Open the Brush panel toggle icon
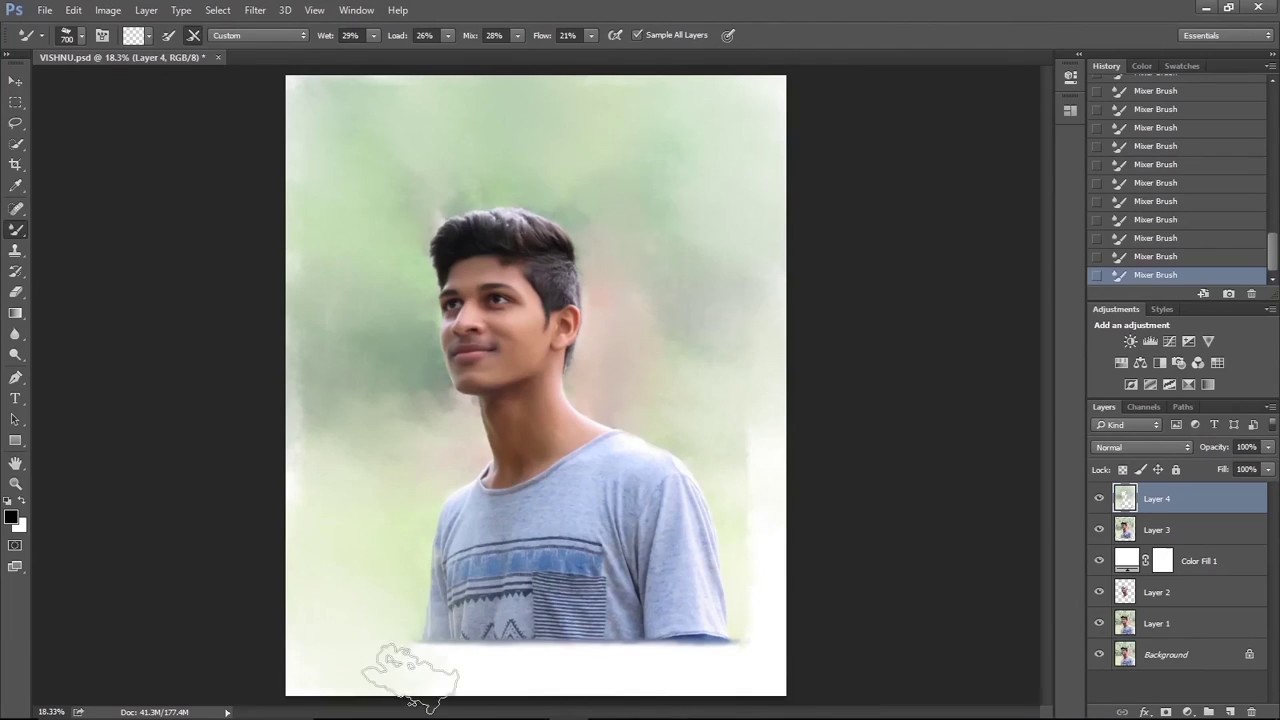Screen dimensions: 1280x720 [102, 35]
